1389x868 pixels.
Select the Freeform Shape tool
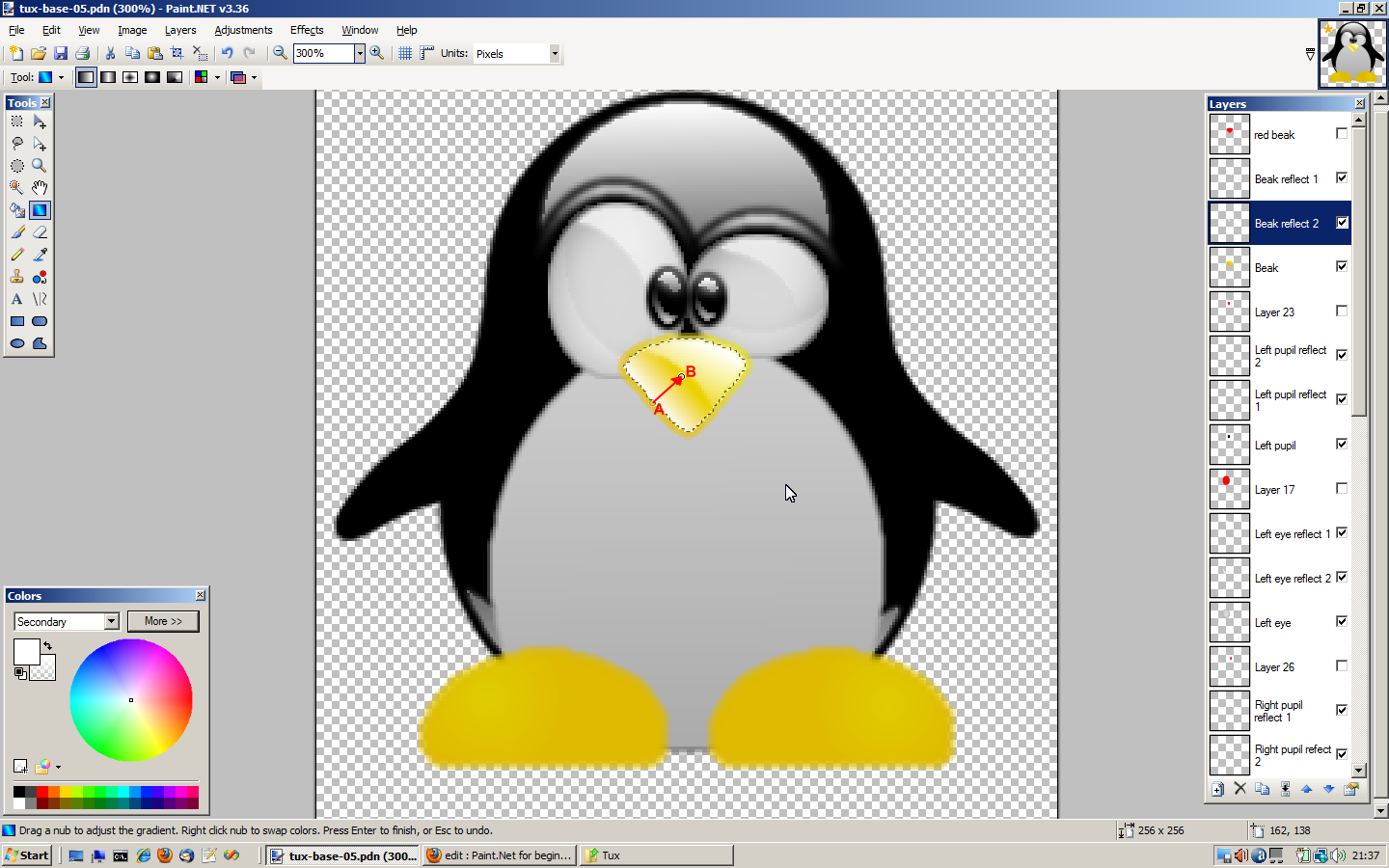tap(40, 343)
